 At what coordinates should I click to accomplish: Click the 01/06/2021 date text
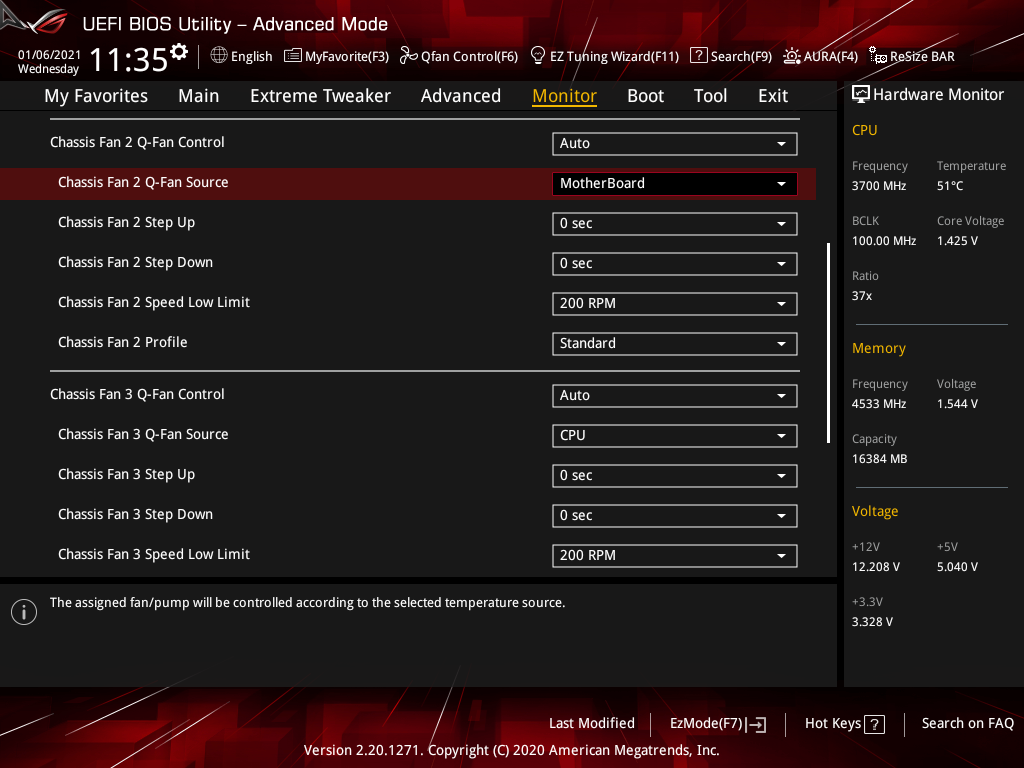pyautogui.click(x=49, y=55)
